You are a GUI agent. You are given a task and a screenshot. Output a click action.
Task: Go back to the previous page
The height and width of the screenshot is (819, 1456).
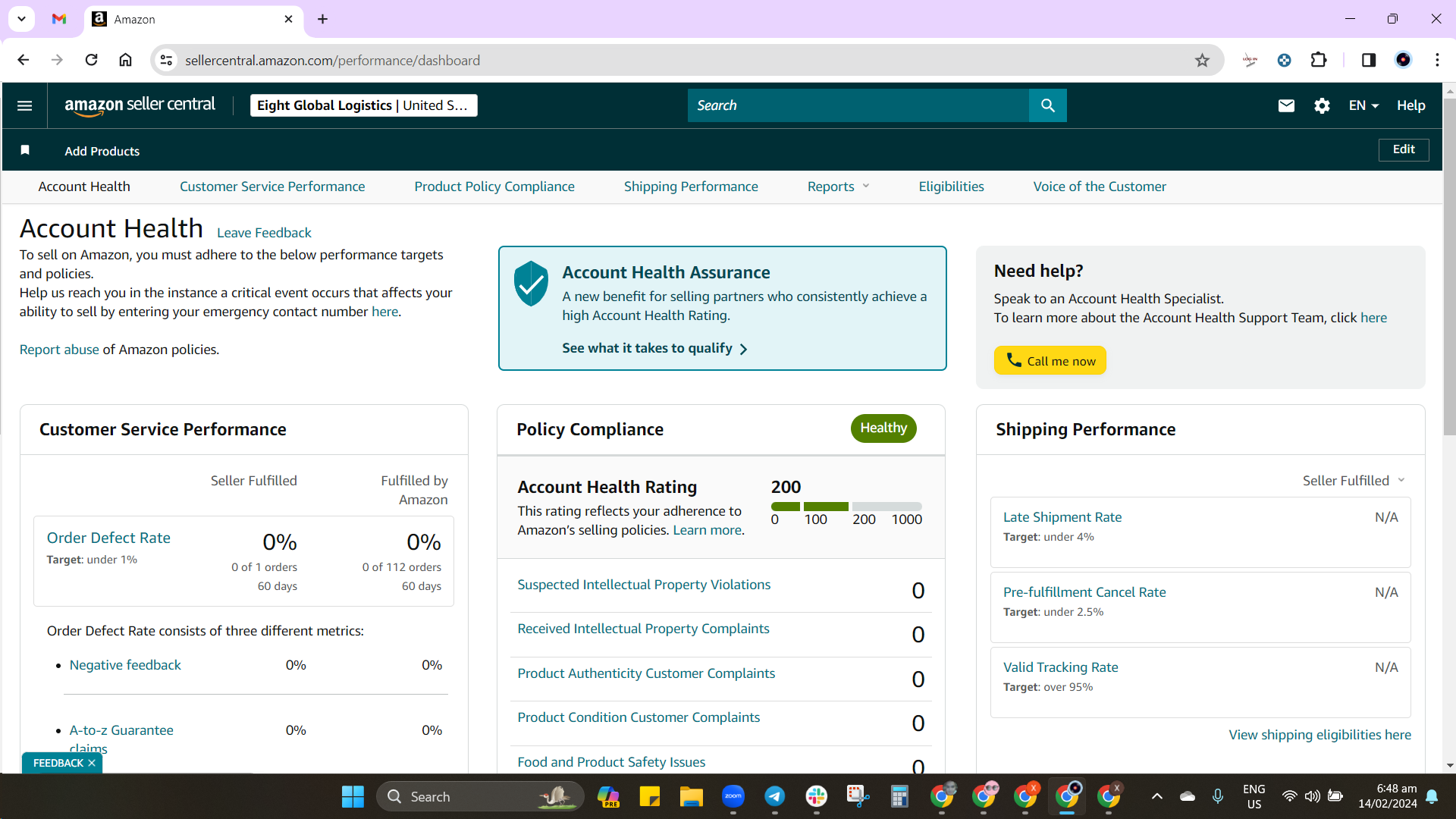23,60
